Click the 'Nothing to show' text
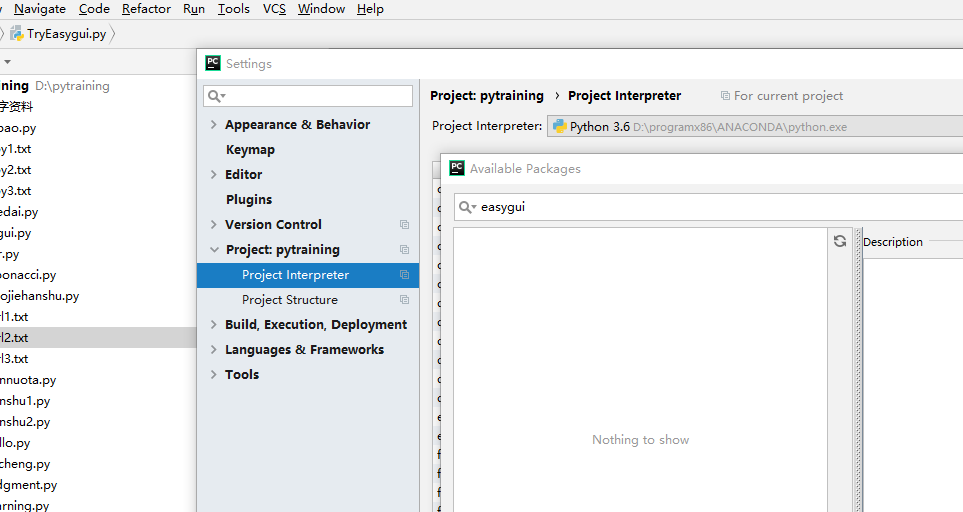The height and width of the screenshot is (512, 963). (641, 440)
